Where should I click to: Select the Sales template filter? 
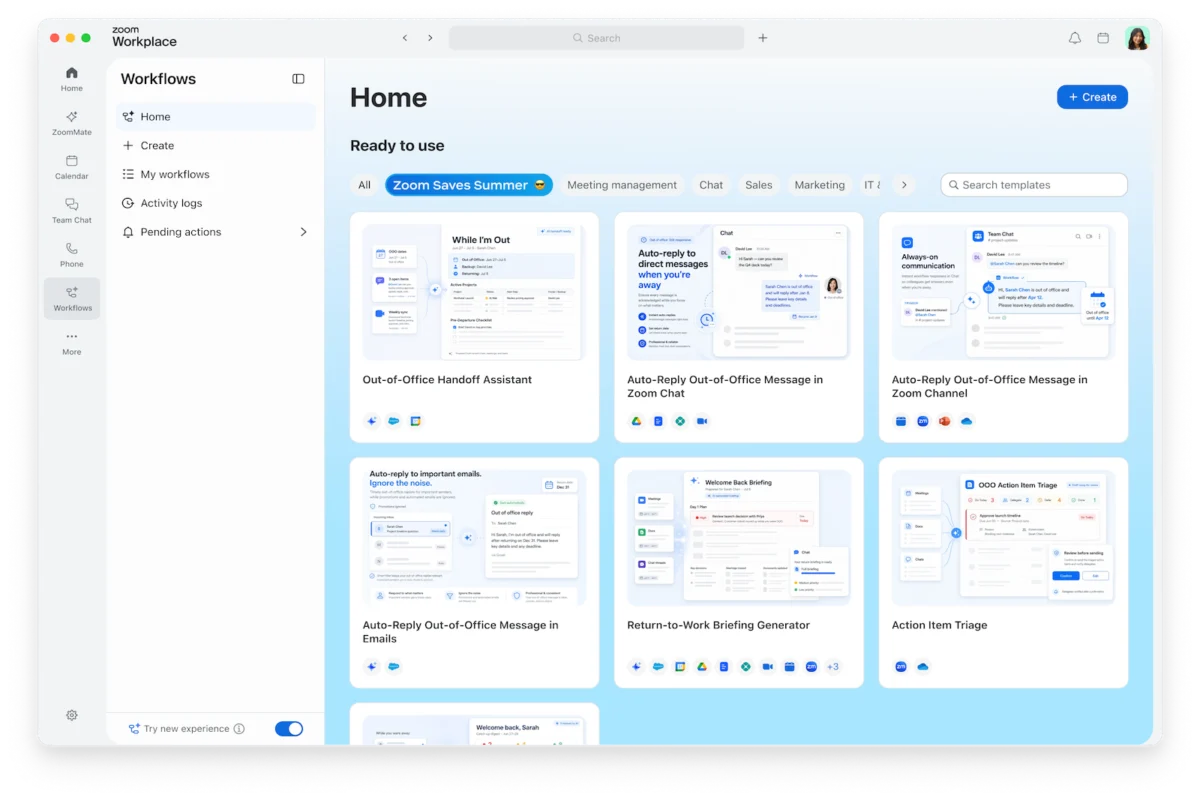(x=759, y=185)
